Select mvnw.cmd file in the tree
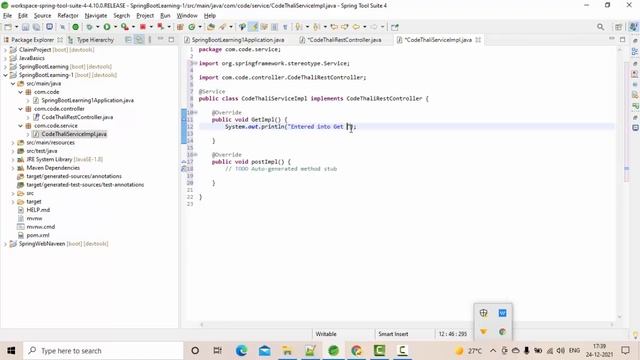Screen dimensions: 640x360 [x=40, y=227]
